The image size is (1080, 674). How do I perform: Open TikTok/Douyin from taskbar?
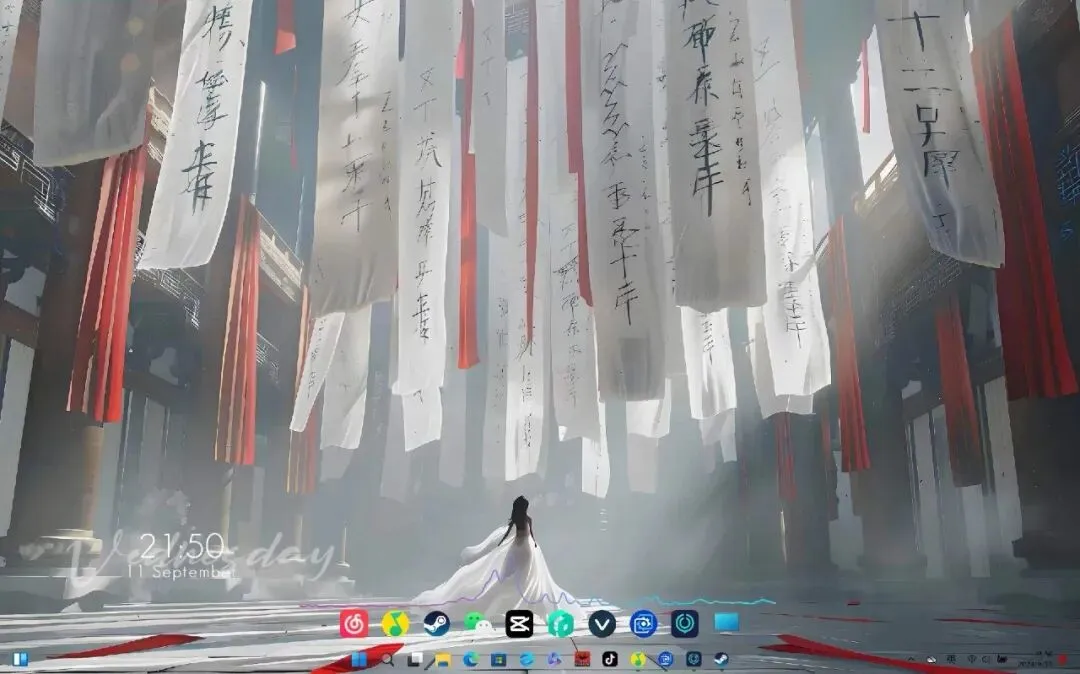(x=610, y=660)
